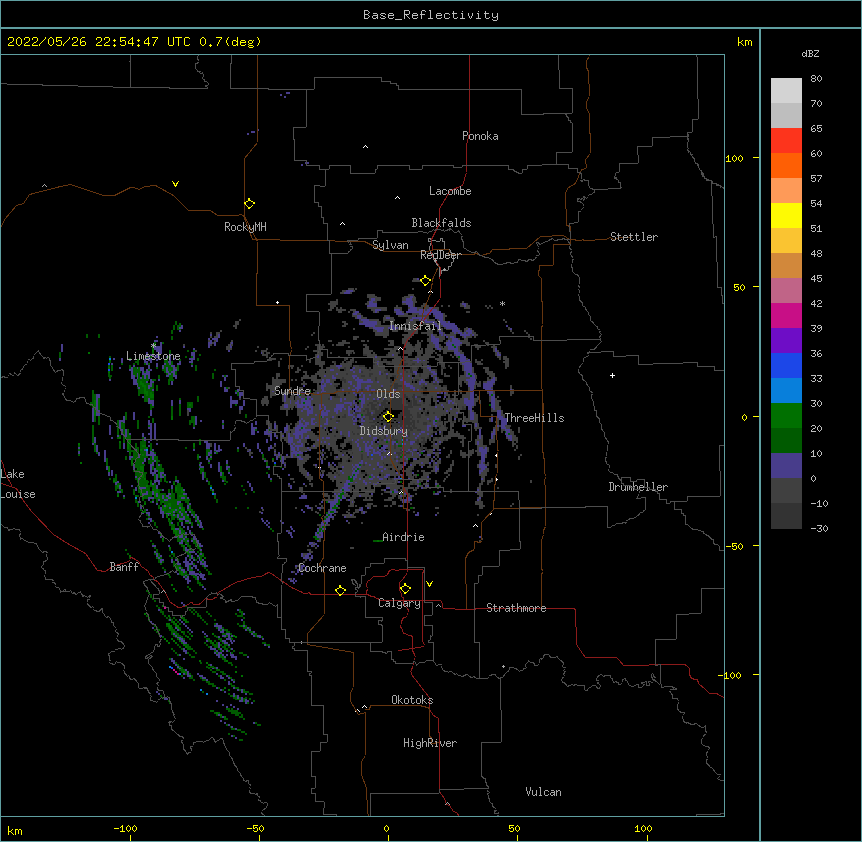The height and width of the screenshot is (842, 862).
Task: Click the blue 36 dBZ legend swatch
Action: pyautogui.click(x=786, y=365)
